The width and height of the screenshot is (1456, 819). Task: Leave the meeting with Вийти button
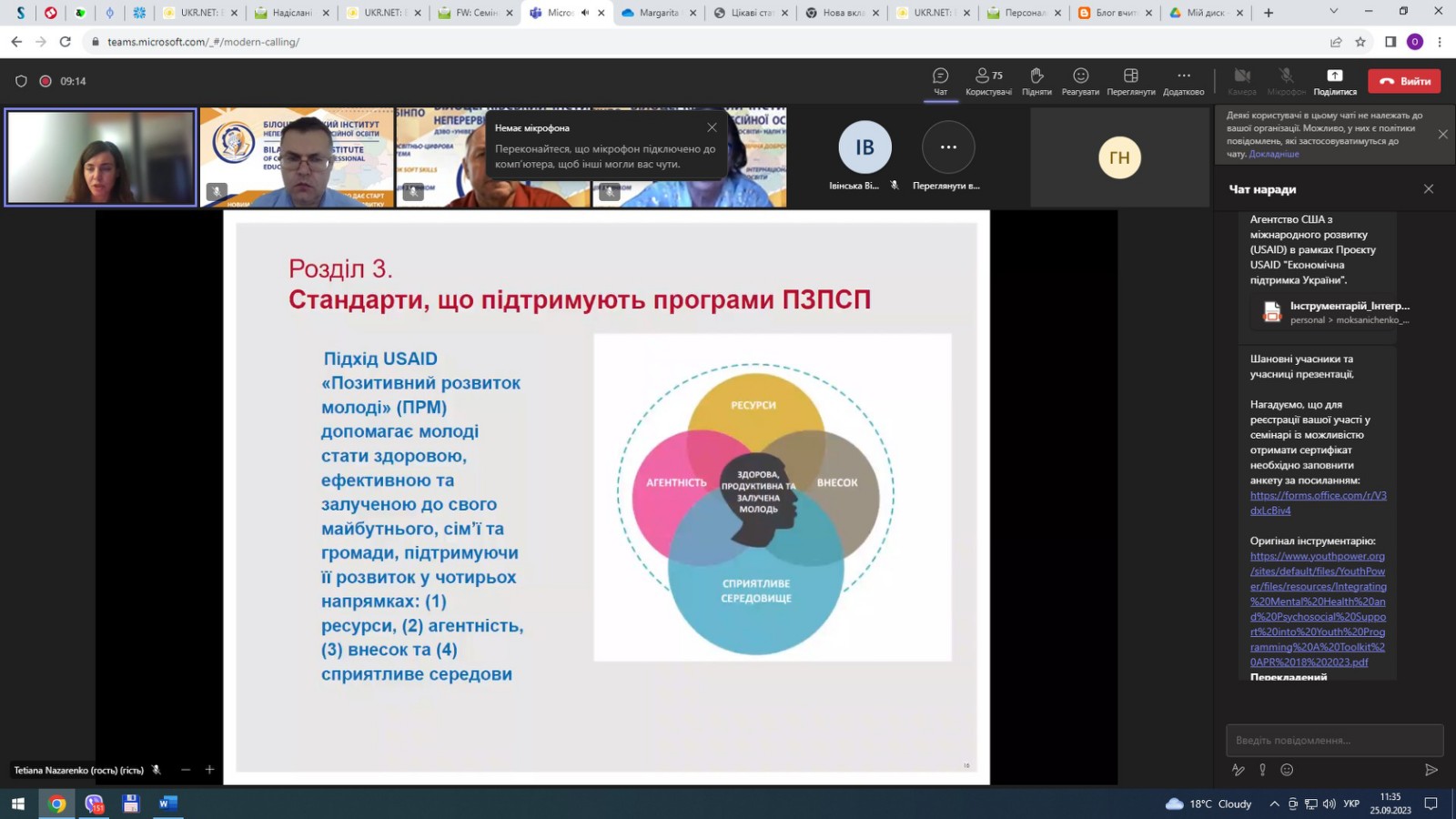1404,81
